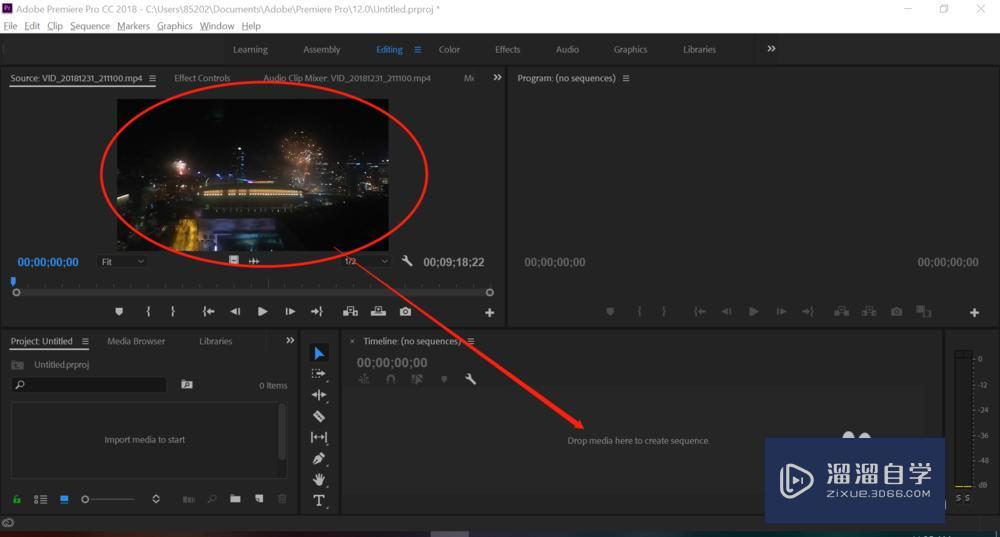Switch to Media Browser tab
1000x537 pixels.
point(136,341)
